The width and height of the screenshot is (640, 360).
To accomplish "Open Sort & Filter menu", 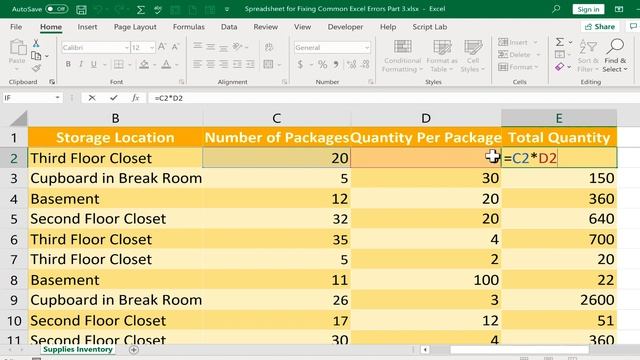I will (x=588, y=56).
